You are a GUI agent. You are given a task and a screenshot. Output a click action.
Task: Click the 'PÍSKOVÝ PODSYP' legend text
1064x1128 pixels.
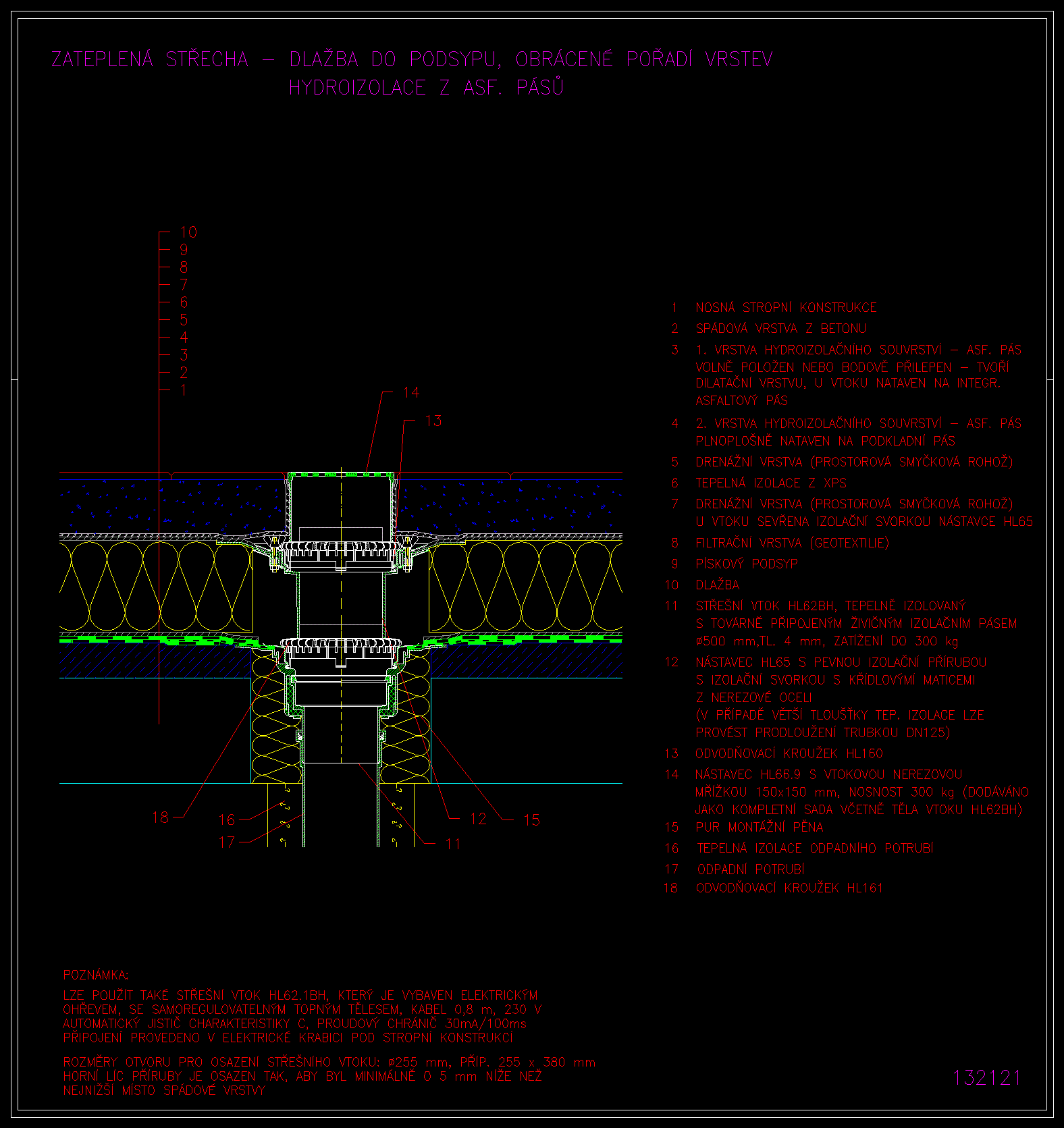click(747, 564)
